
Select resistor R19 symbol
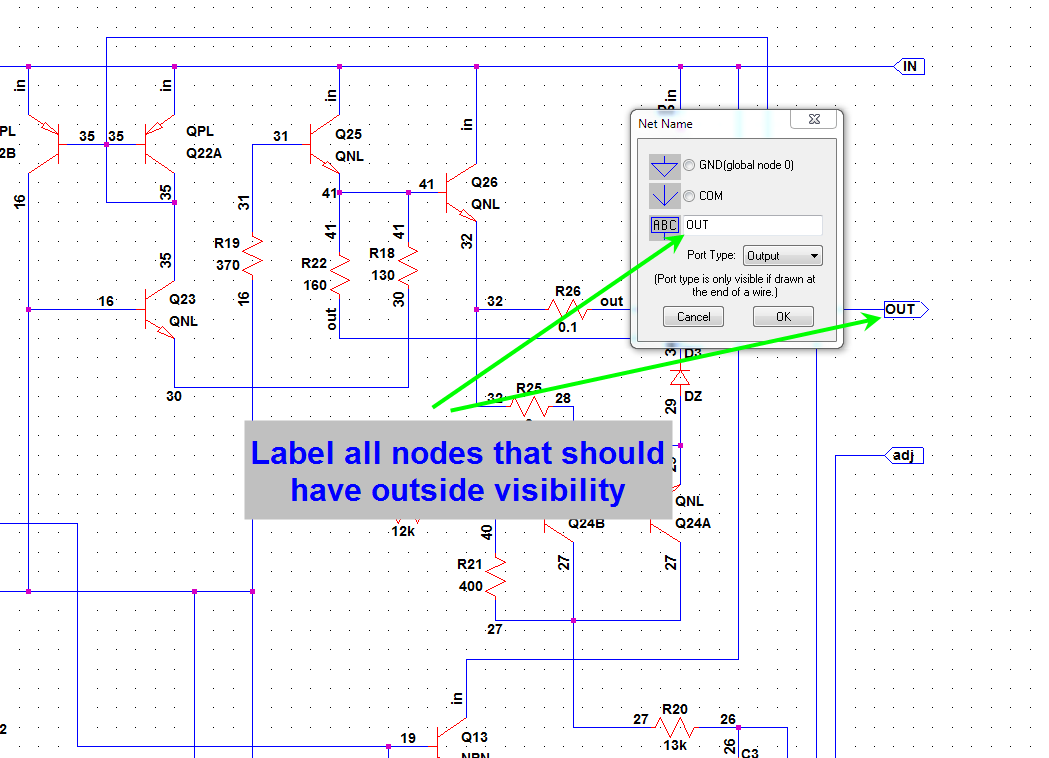tap(253, 256)
